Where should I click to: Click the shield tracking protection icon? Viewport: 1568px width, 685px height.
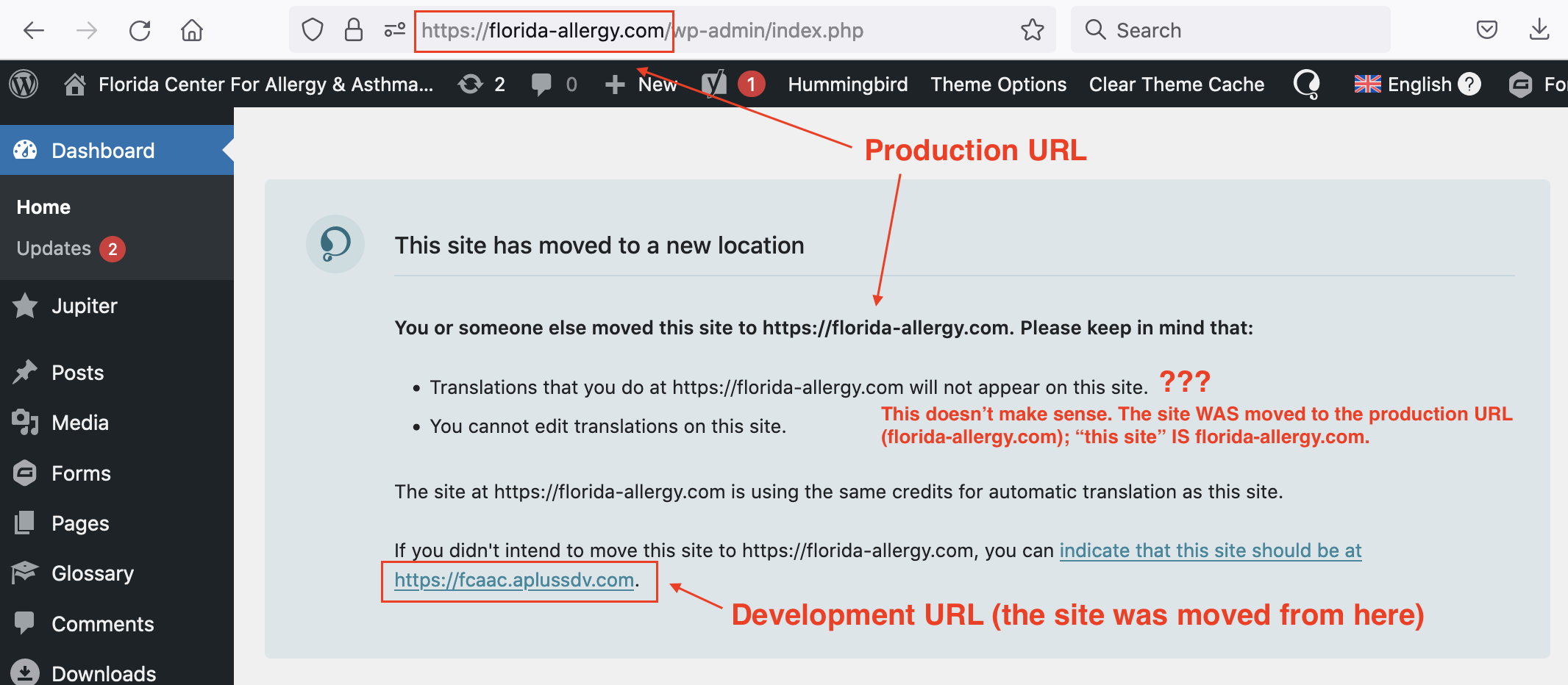[x=313, y=30]
